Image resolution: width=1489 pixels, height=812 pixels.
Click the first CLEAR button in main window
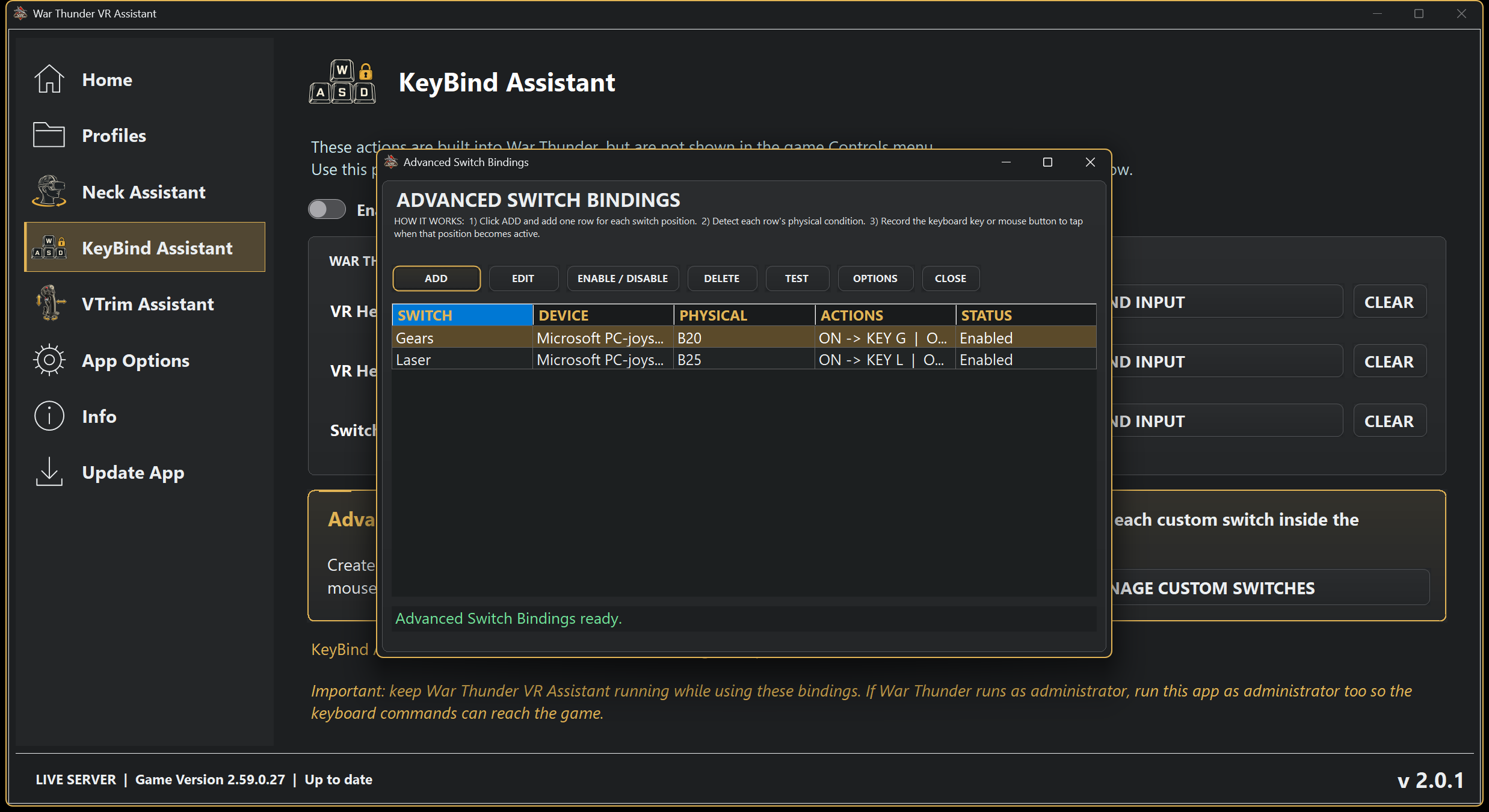pyautogui.click(x=1389, y=301)
